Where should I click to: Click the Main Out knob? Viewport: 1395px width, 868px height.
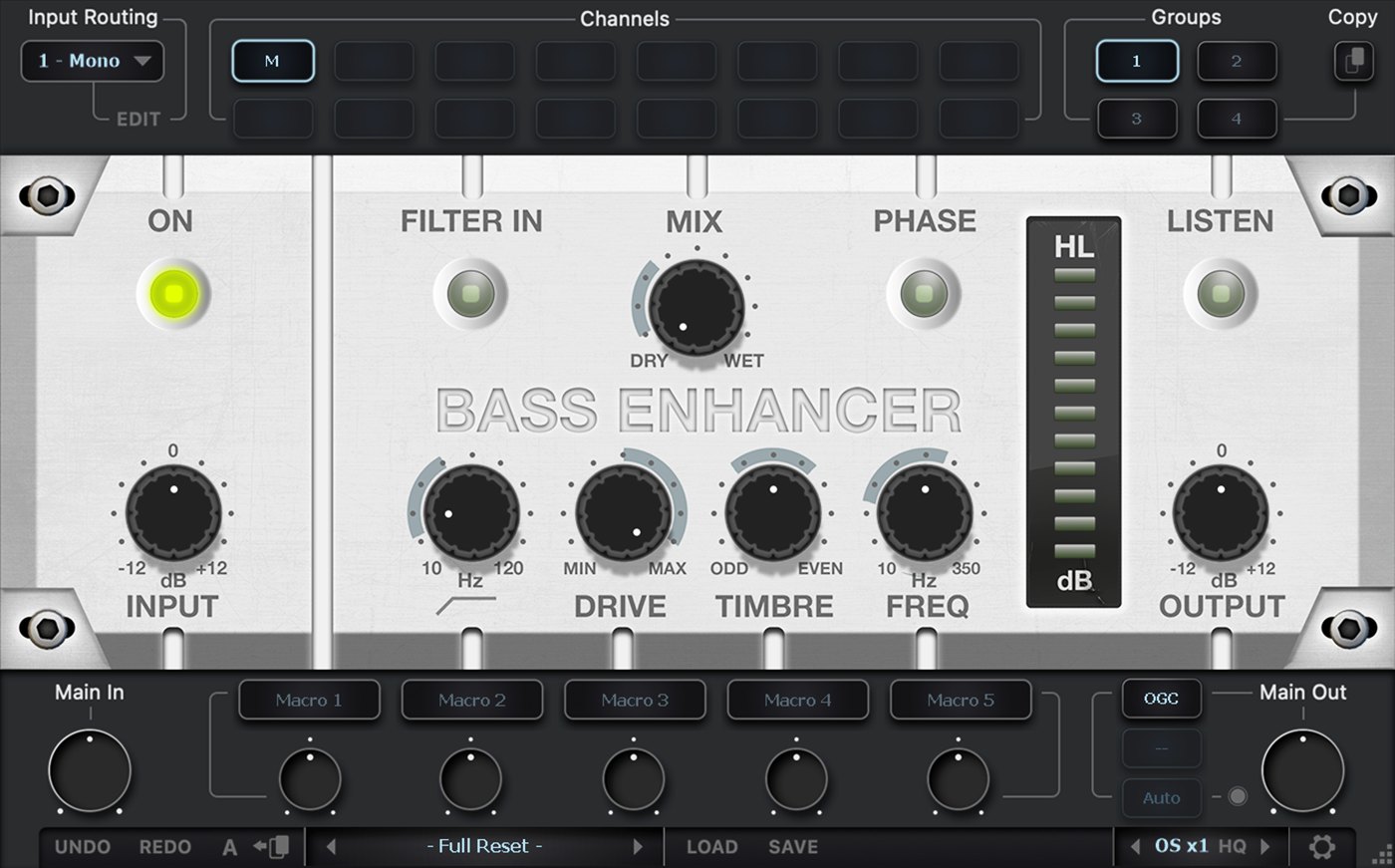(1302, 771)
